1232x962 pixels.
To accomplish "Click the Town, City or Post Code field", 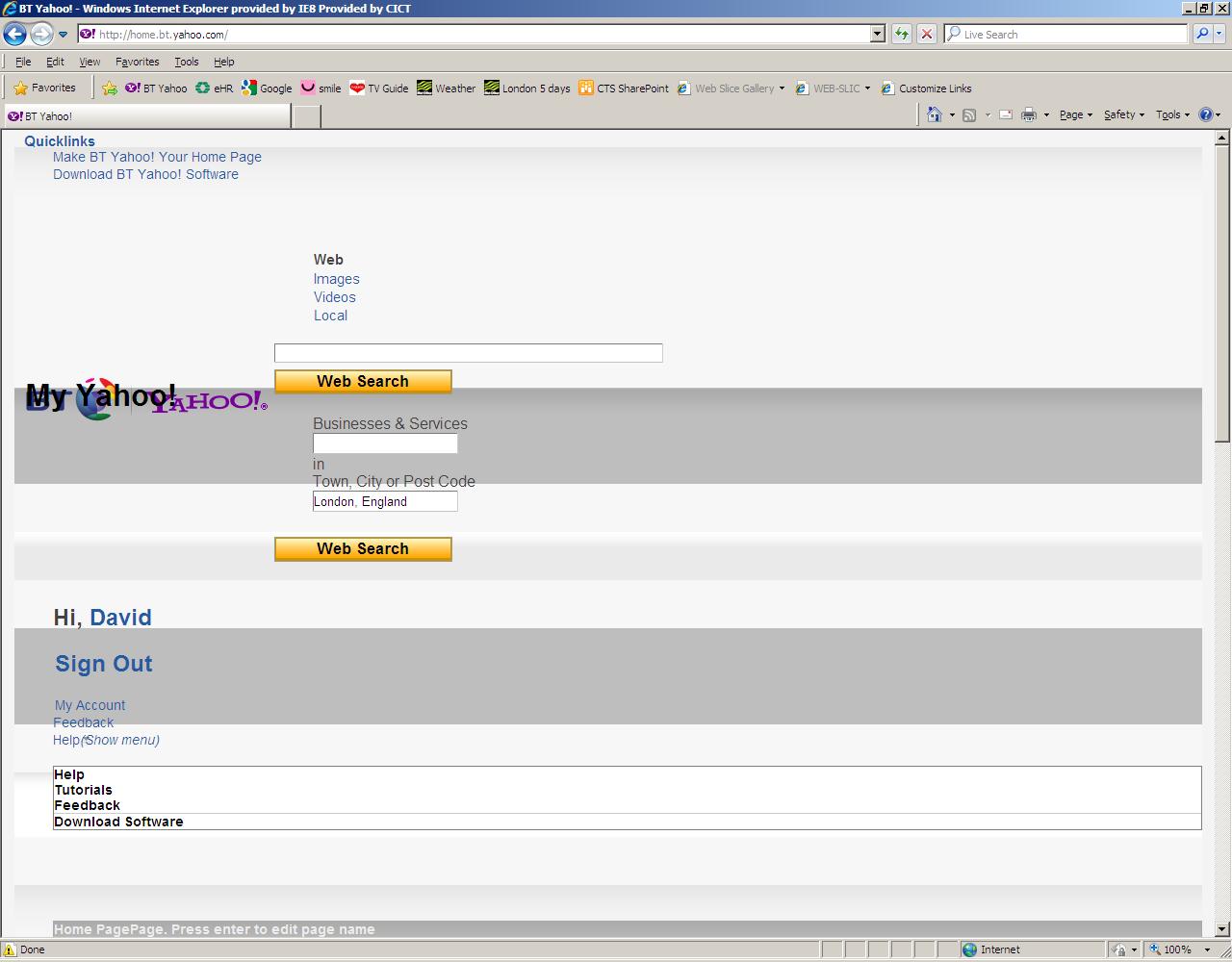I will tap(385, 501).
